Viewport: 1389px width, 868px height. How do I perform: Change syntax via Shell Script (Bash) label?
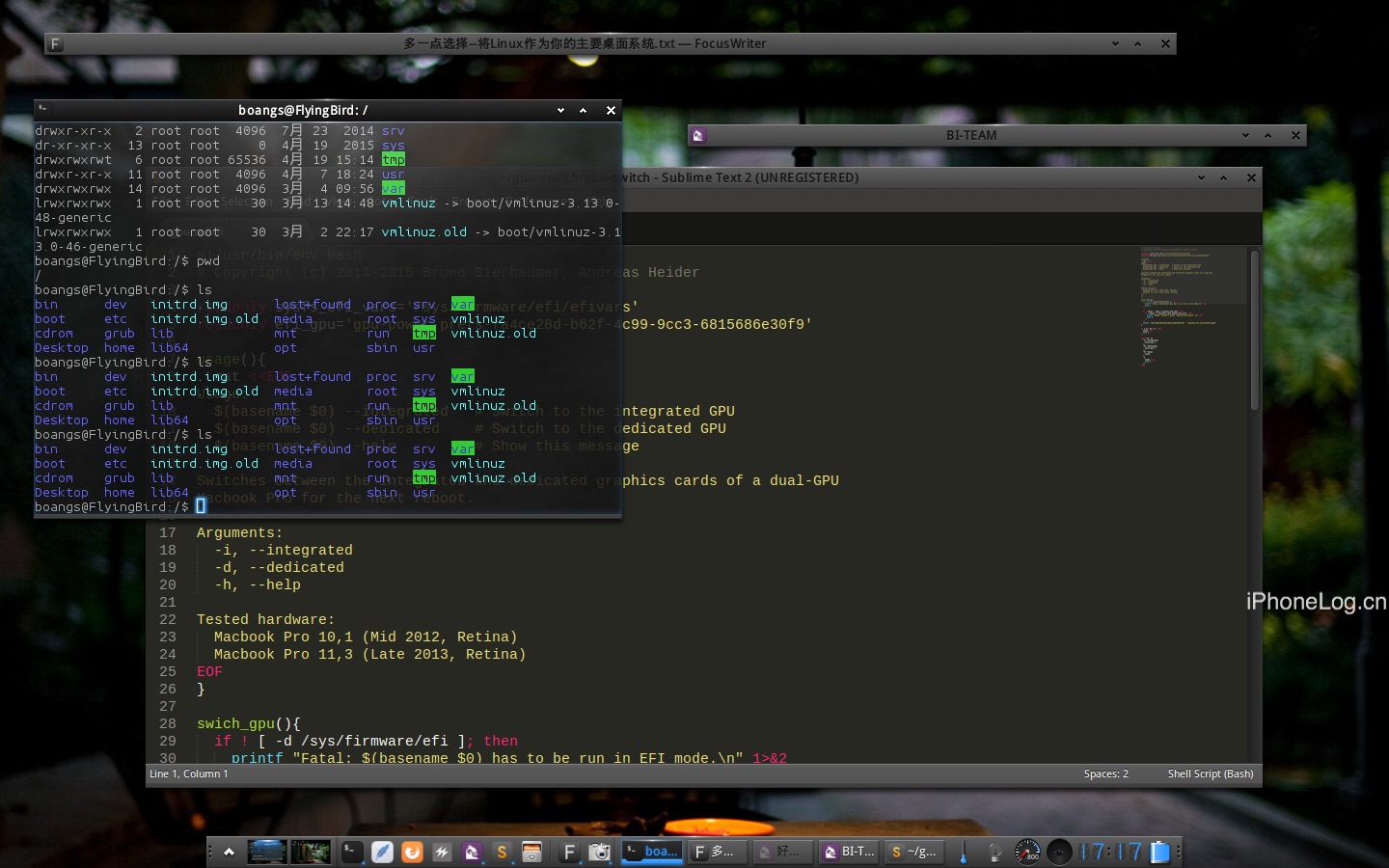click(1211, 773)
